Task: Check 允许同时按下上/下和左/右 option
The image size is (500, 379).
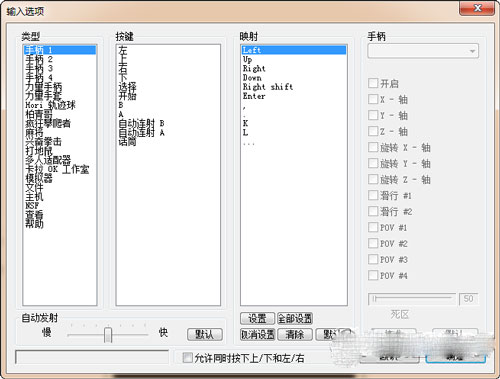Action: click(x=188, y=358)
